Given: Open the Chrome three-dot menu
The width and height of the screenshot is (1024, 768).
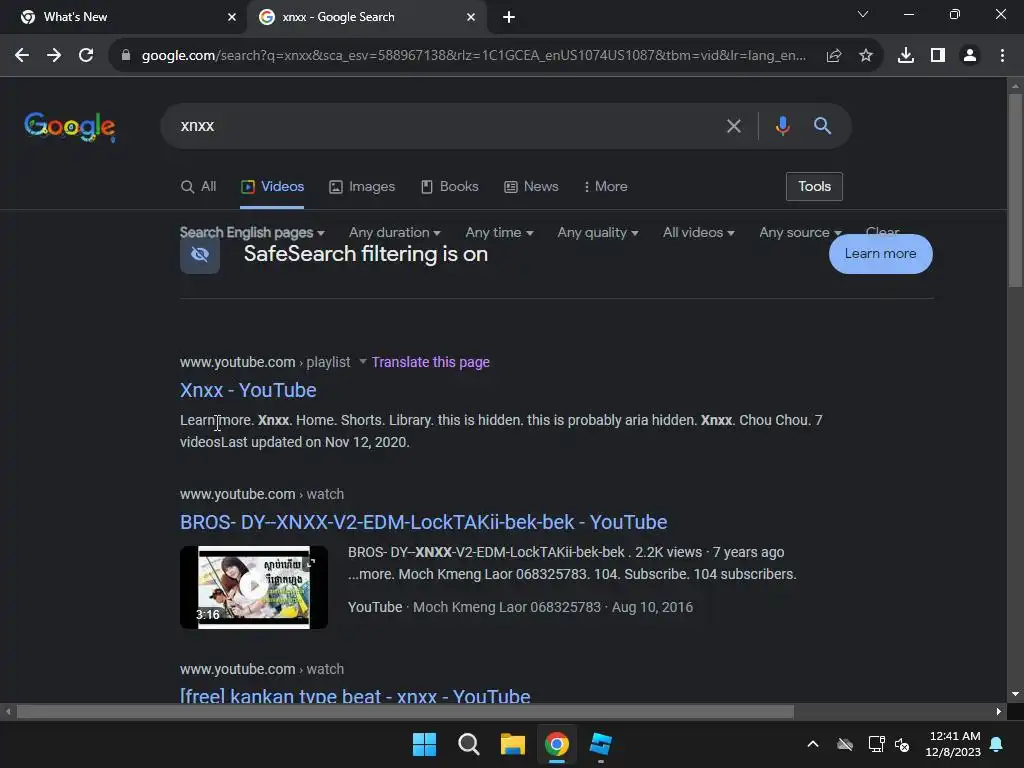Looking at the screenshot, I should [x=1002, y=56].
